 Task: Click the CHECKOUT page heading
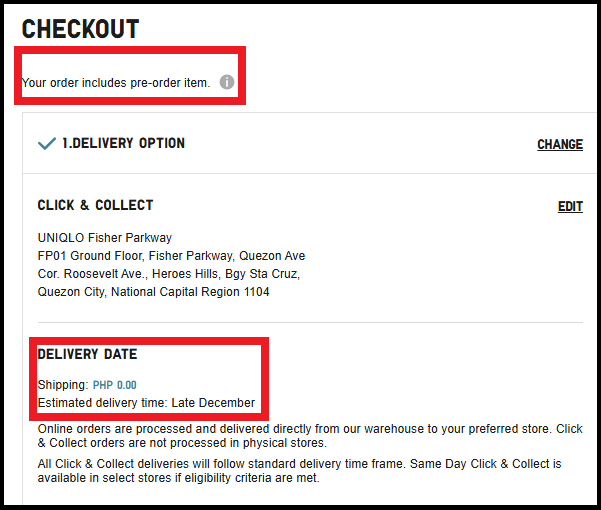coord(80,29)
